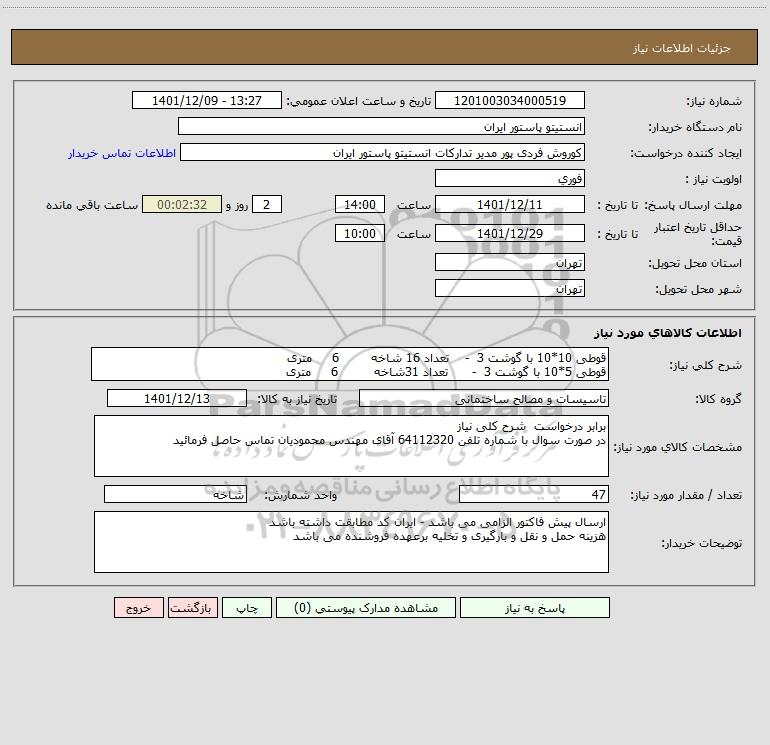Click goods group field تاسیسات و مصالح ساختمانی
The width and height of the screenshot is (770, 745).
484,398
